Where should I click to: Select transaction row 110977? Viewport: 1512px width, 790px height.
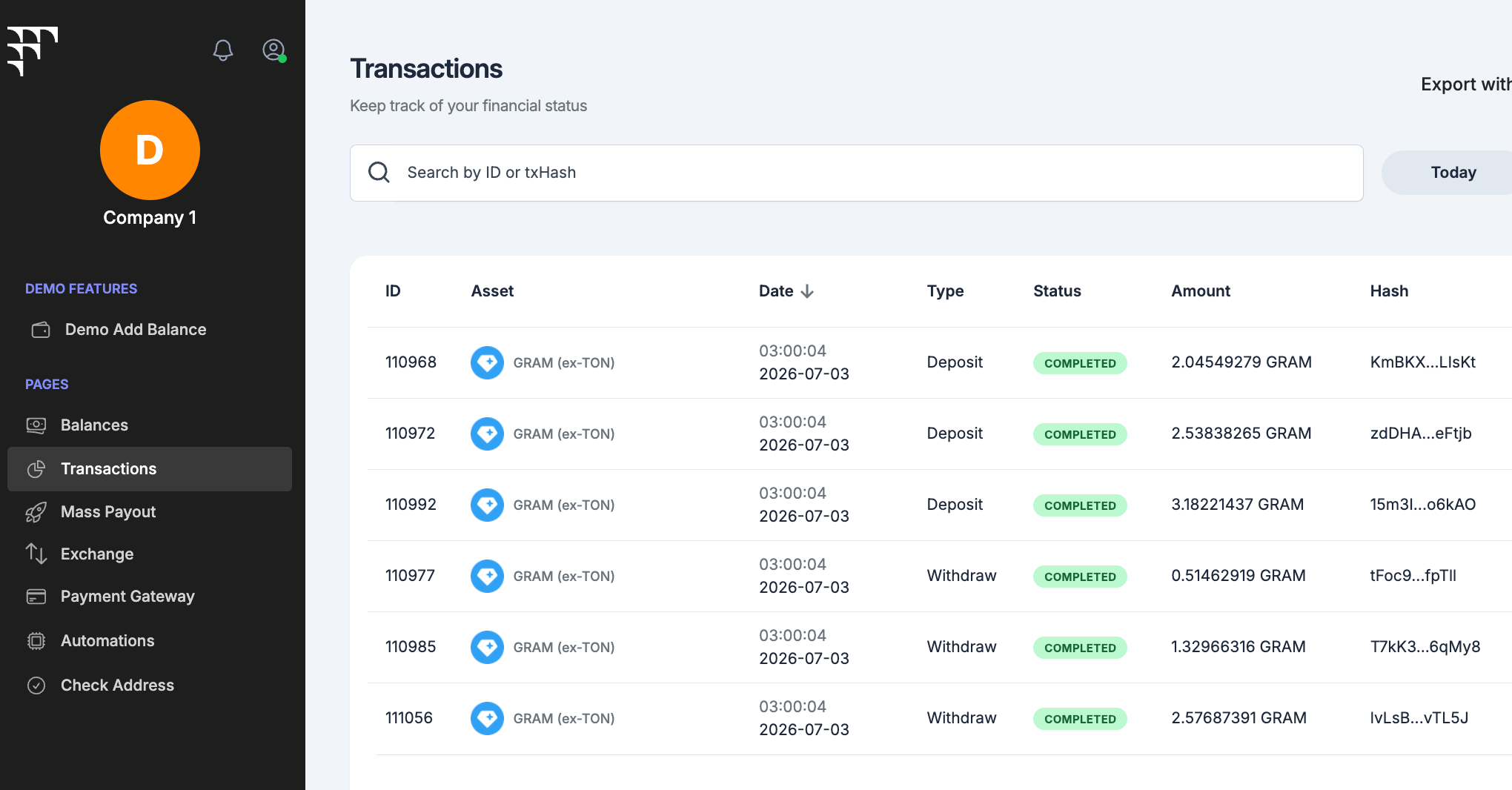click(x=940, y=577)
